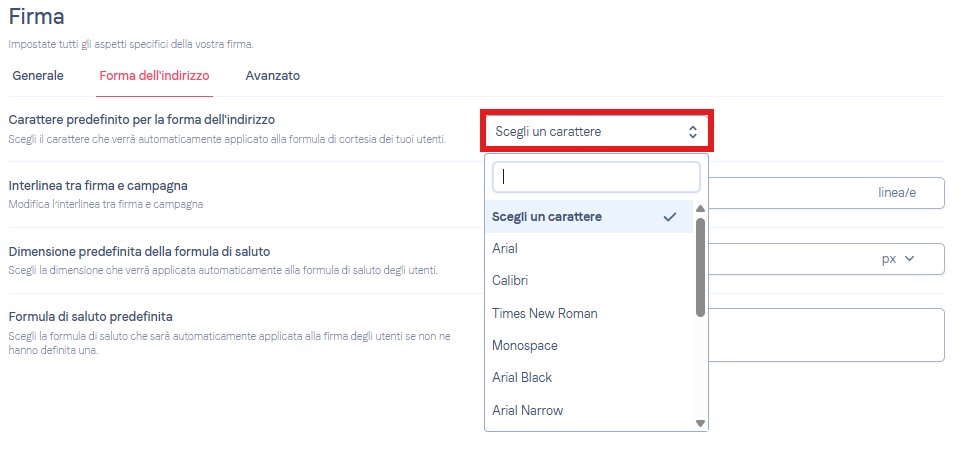Click the font list scrollbar thumb
This screenshot has height=451, width=963.
click(x=700, y=267)
